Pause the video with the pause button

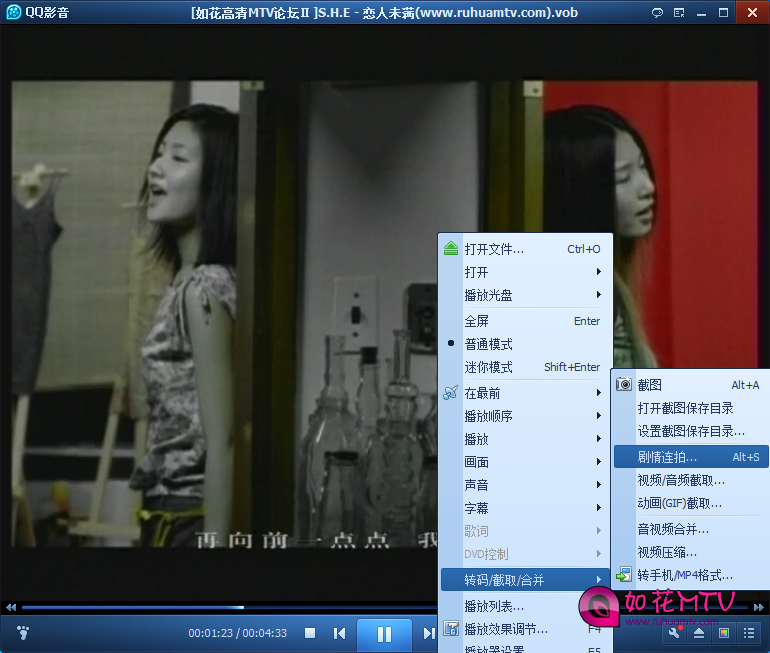(x=384, y=634)
